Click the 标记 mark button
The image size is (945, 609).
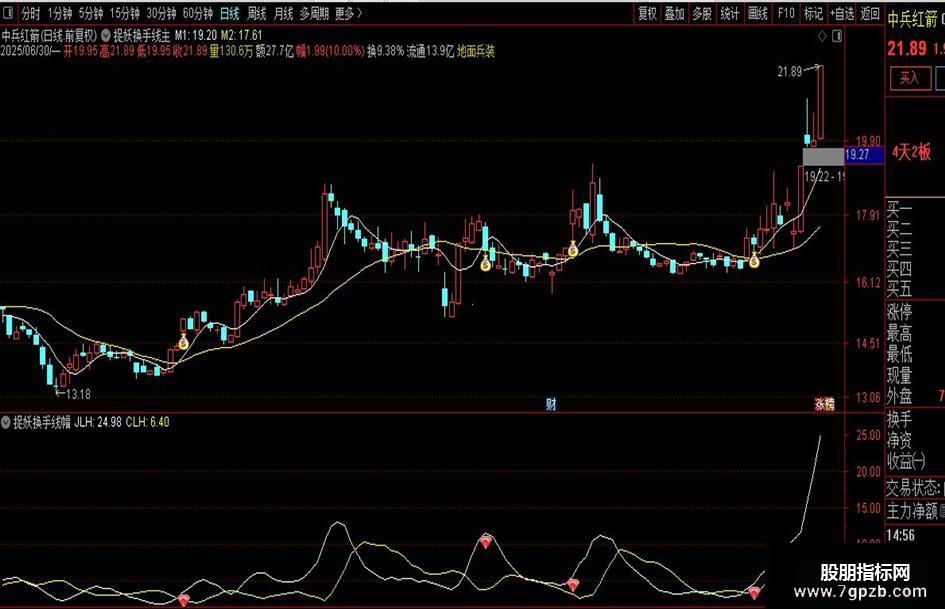(x=813, y=13)
